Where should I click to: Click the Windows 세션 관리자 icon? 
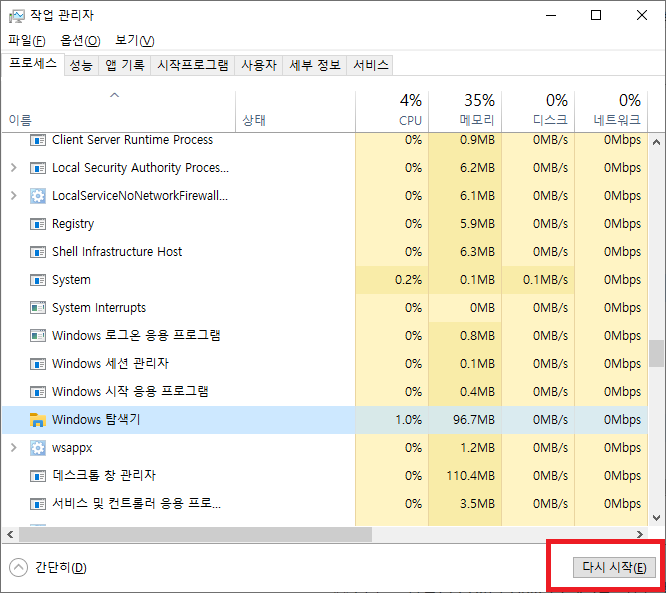click(38, 364)
